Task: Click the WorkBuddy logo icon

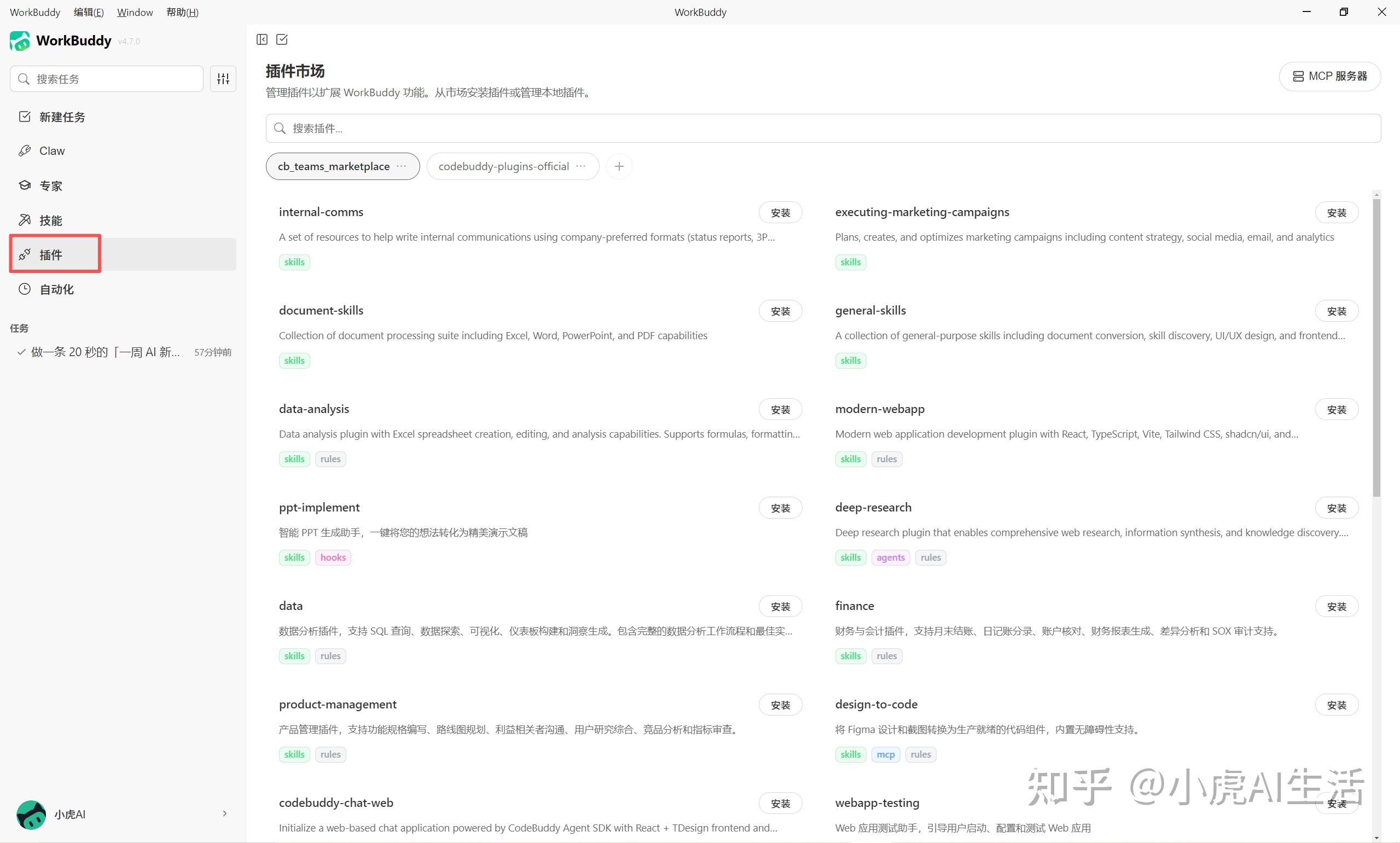Action: click(19, 41)
